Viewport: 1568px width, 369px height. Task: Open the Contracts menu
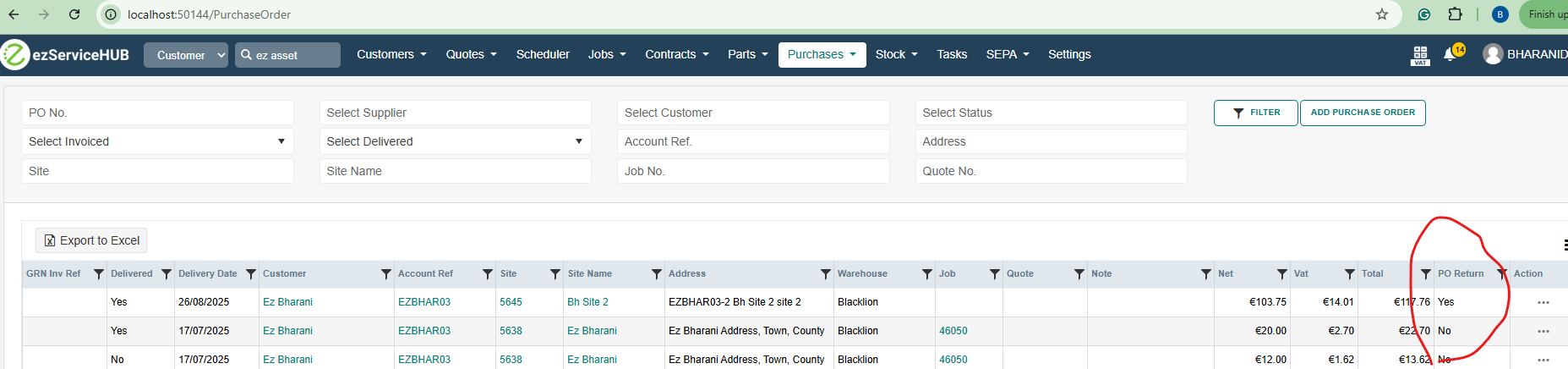click(676, 55)
